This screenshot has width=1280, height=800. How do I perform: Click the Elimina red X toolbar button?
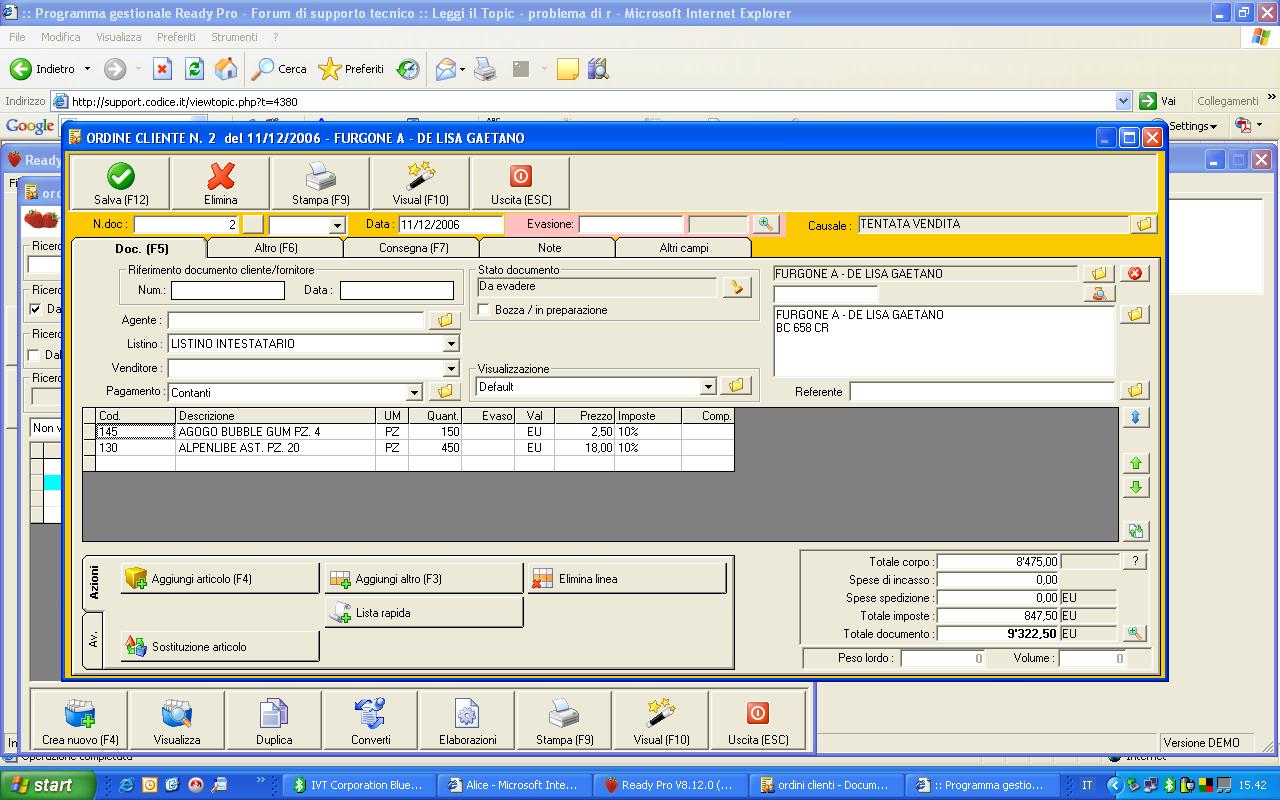click(x=221, y=184)
